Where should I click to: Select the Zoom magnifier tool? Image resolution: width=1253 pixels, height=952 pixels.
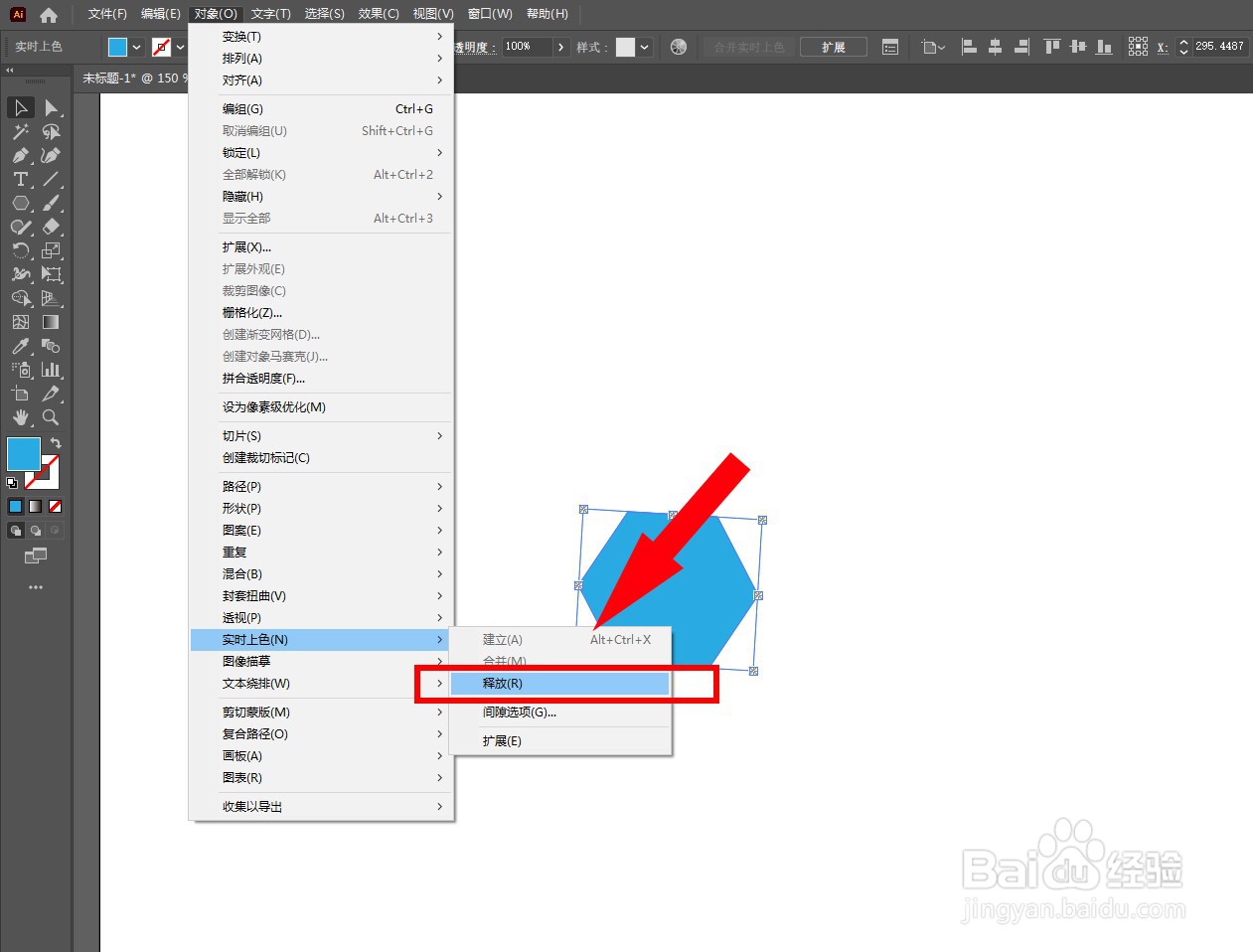[x=52, y=417]
